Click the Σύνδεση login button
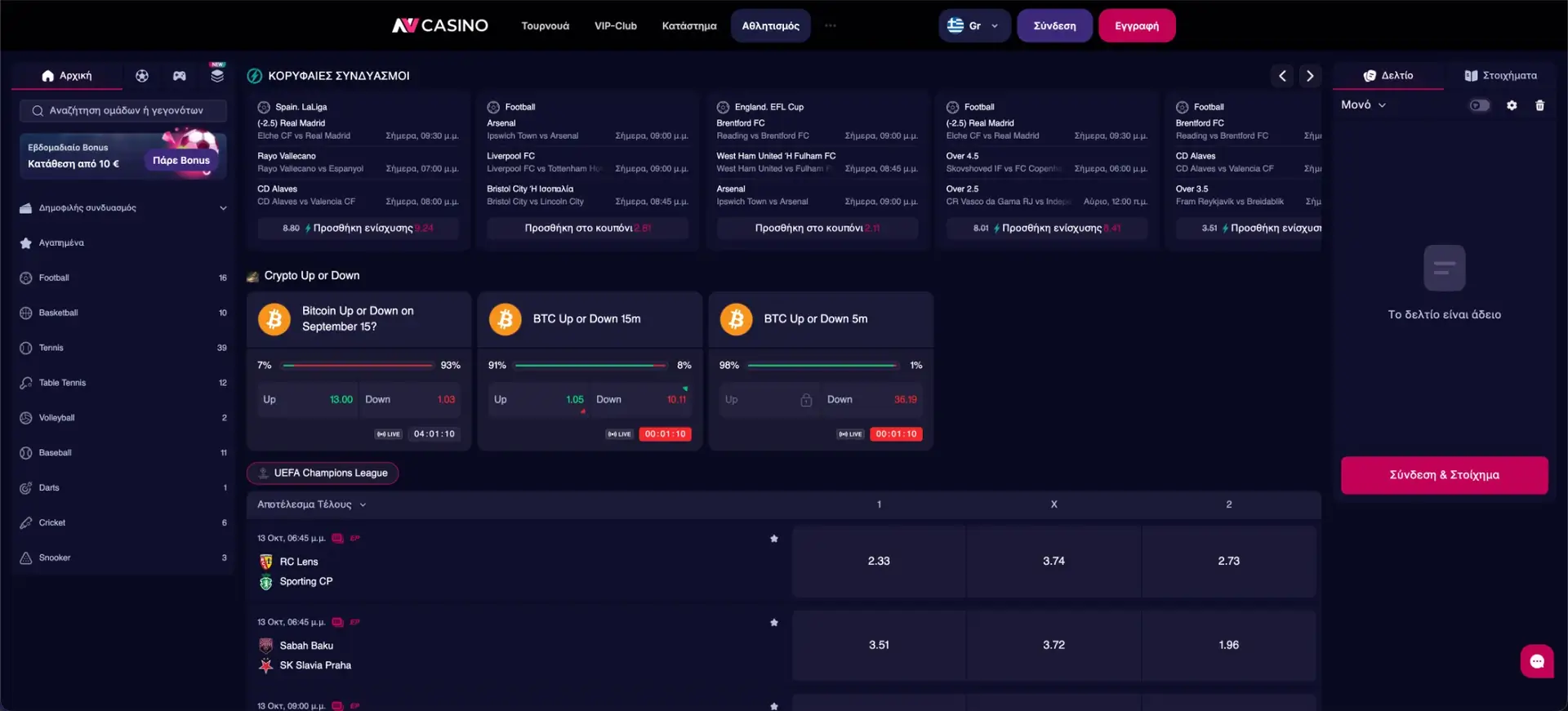1568x711 pixels. 1054,25
